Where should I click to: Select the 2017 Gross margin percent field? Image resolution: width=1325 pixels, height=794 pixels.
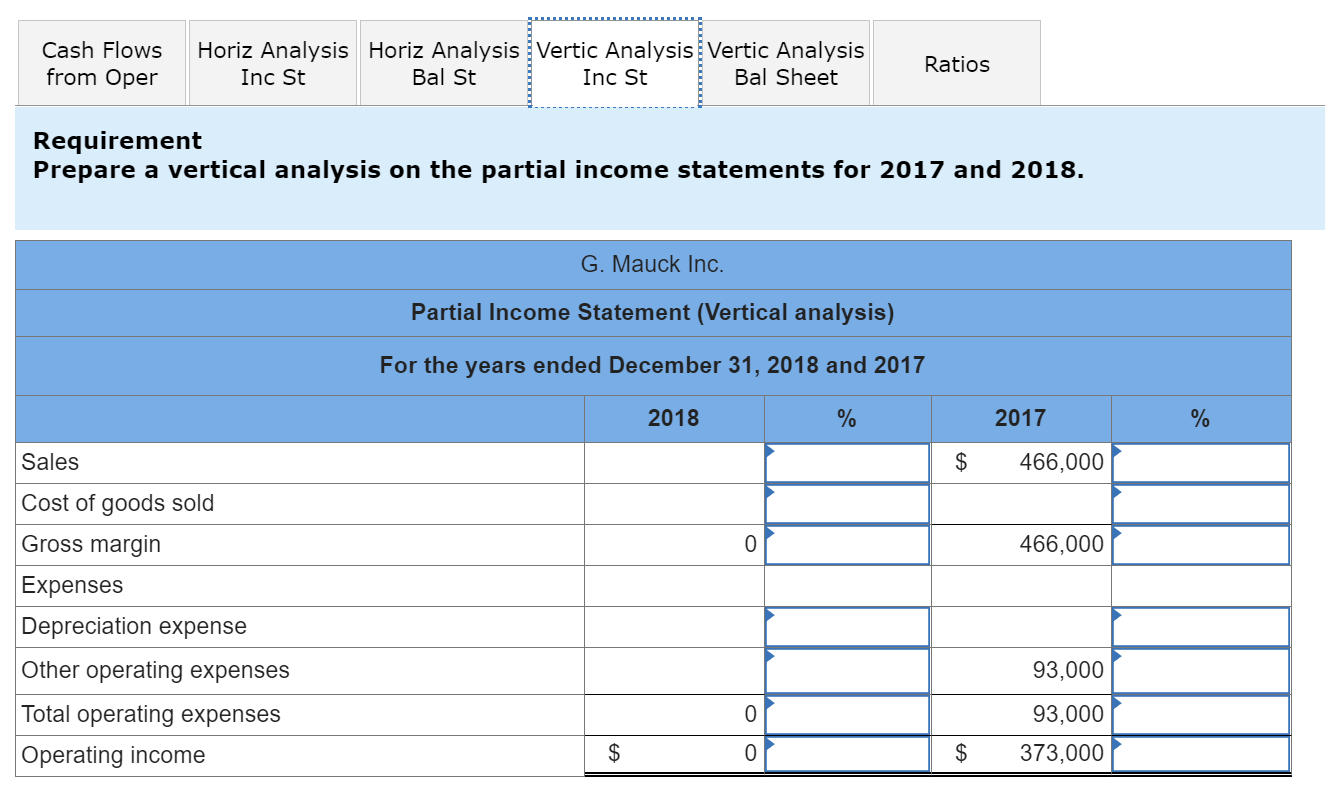[x=1201, y=545]
